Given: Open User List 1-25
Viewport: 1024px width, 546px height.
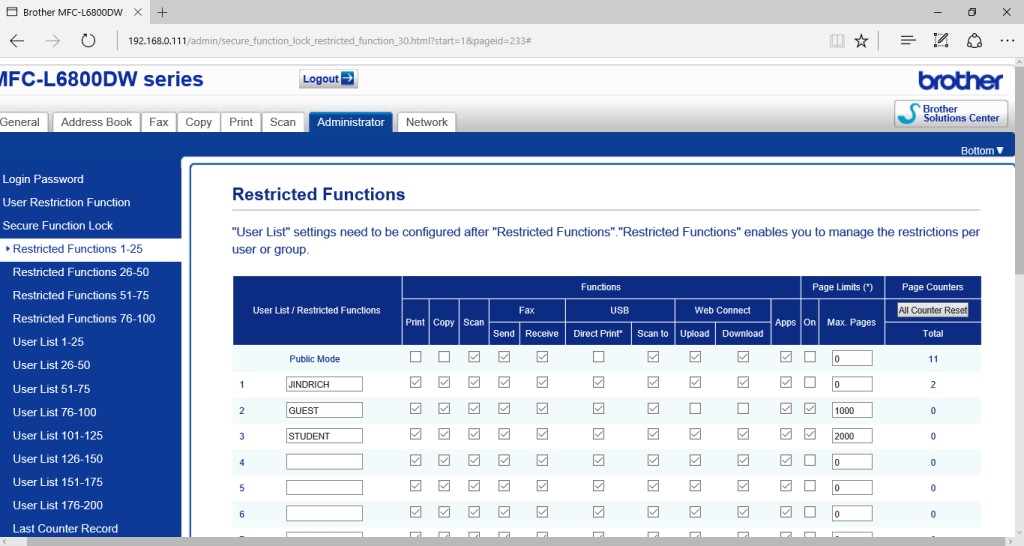Looking at the screenshot, I should coord(48,342).
